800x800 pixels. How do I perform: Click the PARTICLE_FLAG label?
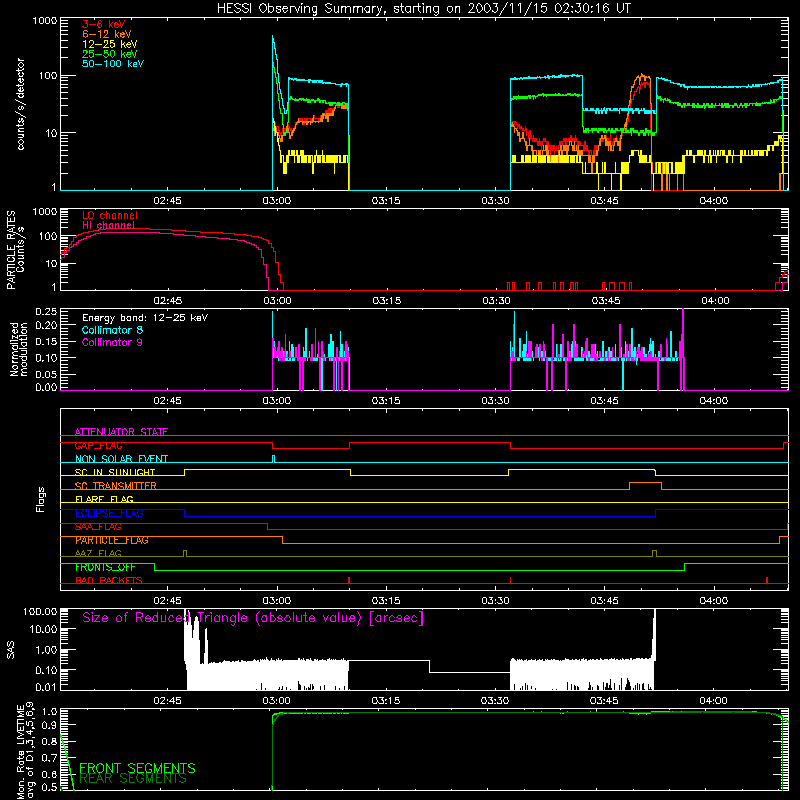pos(112,540)
